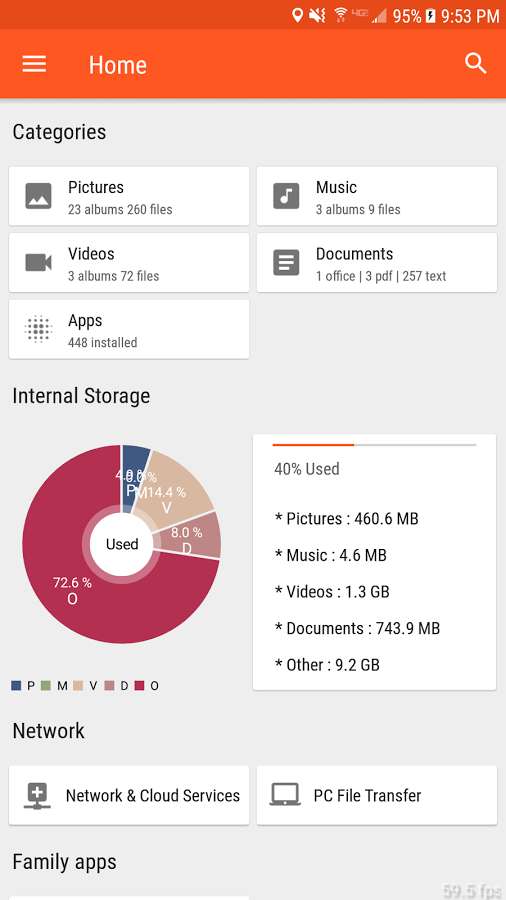The height and width of the screenshot is (900, 506).
Task: Open Documents 1 office 3 pdf card
Action: (x=377, y=263)
